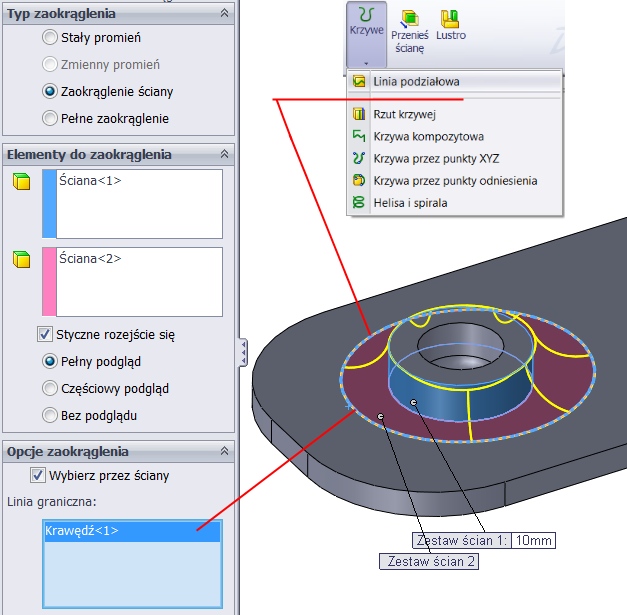Click the small arrow under Krzywe
This screenshot has height=615, width=627.
tap(366, 63)
